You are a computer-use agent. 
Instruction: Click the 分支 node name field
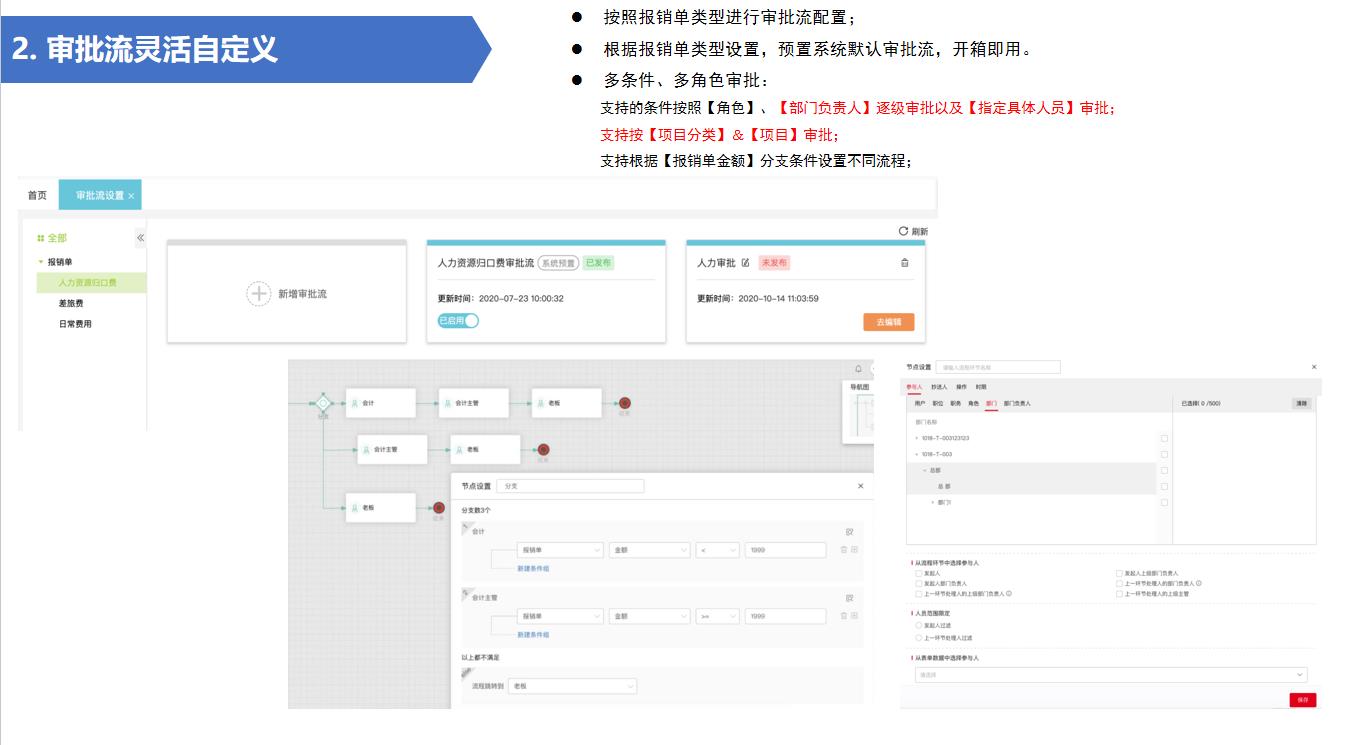tap(570, 486)
